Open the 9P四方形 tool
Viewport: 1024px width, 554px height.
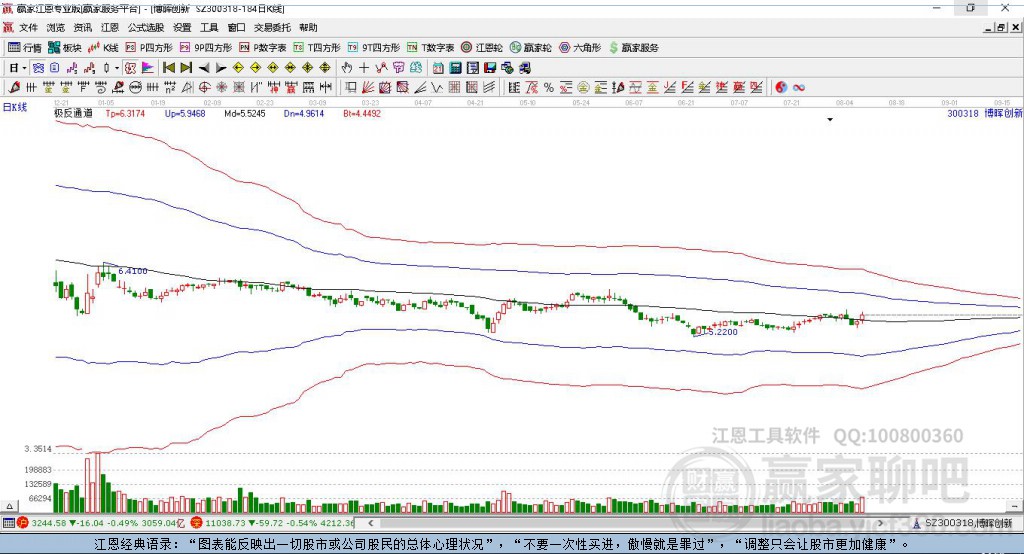205,48
